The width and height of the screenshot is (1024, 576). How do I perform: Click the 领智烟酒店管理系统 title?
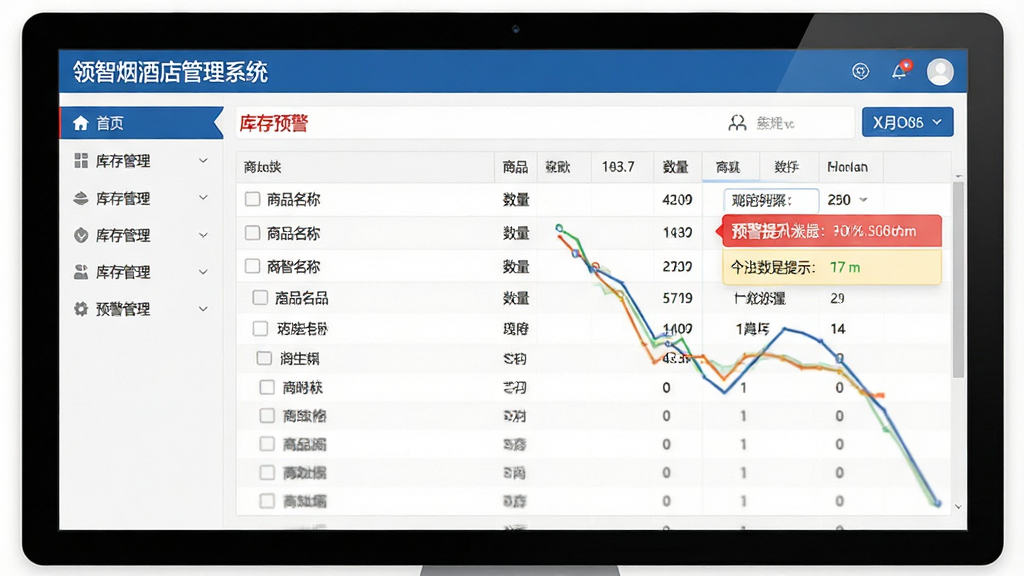point(170,72)
